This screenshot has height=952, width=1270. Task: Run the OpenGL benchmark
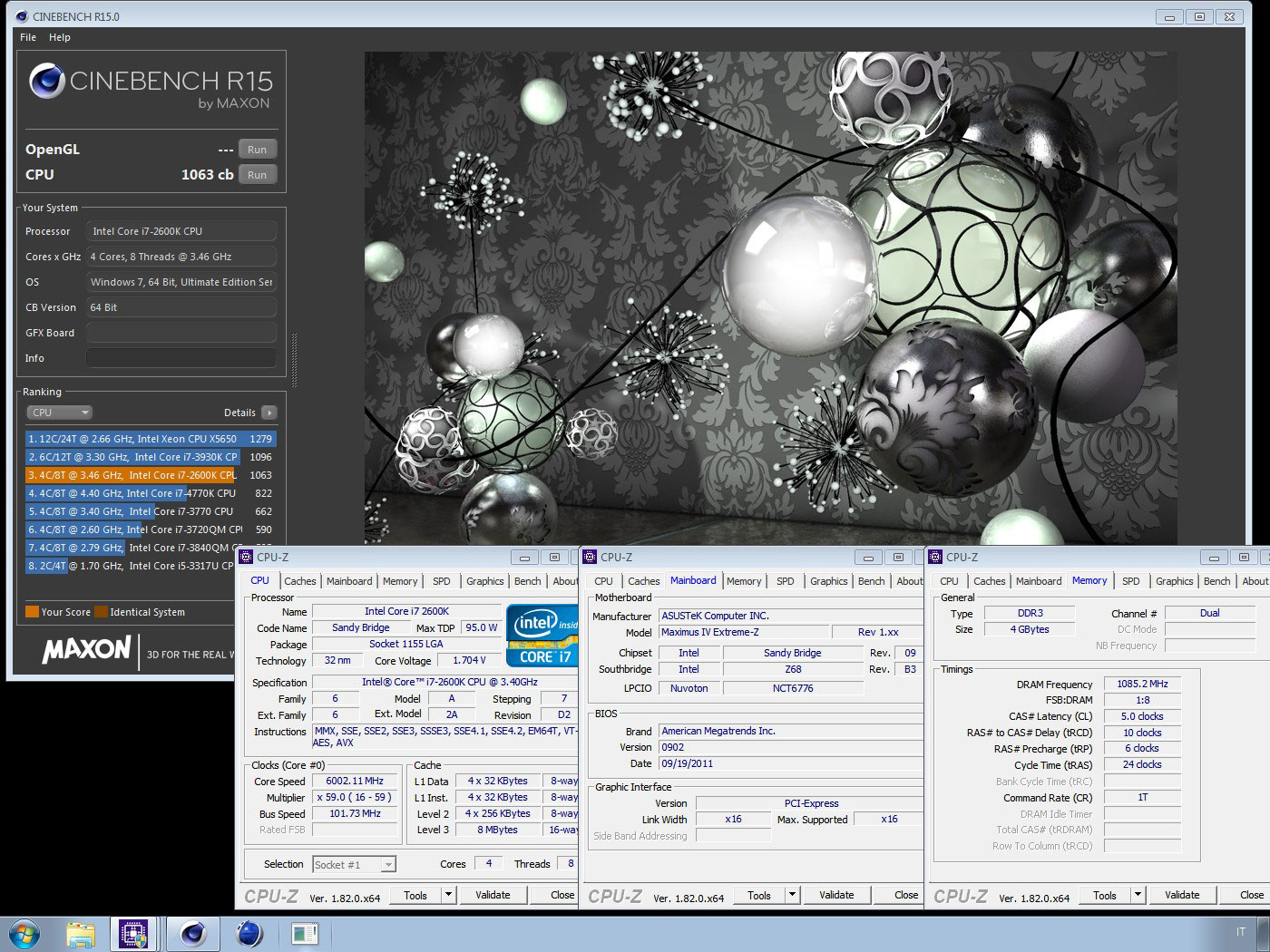(258, 150)
